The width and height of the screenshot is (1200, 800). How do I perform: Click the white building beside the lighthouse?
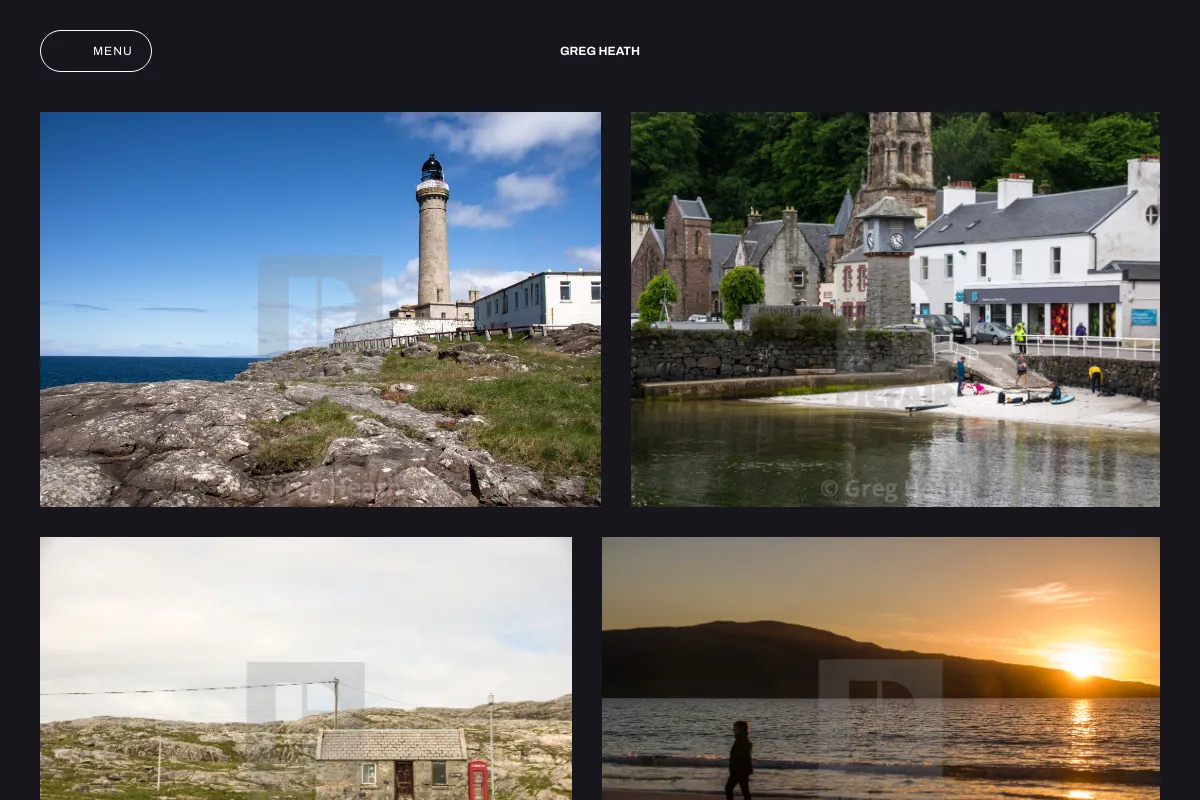coord(538,298)
